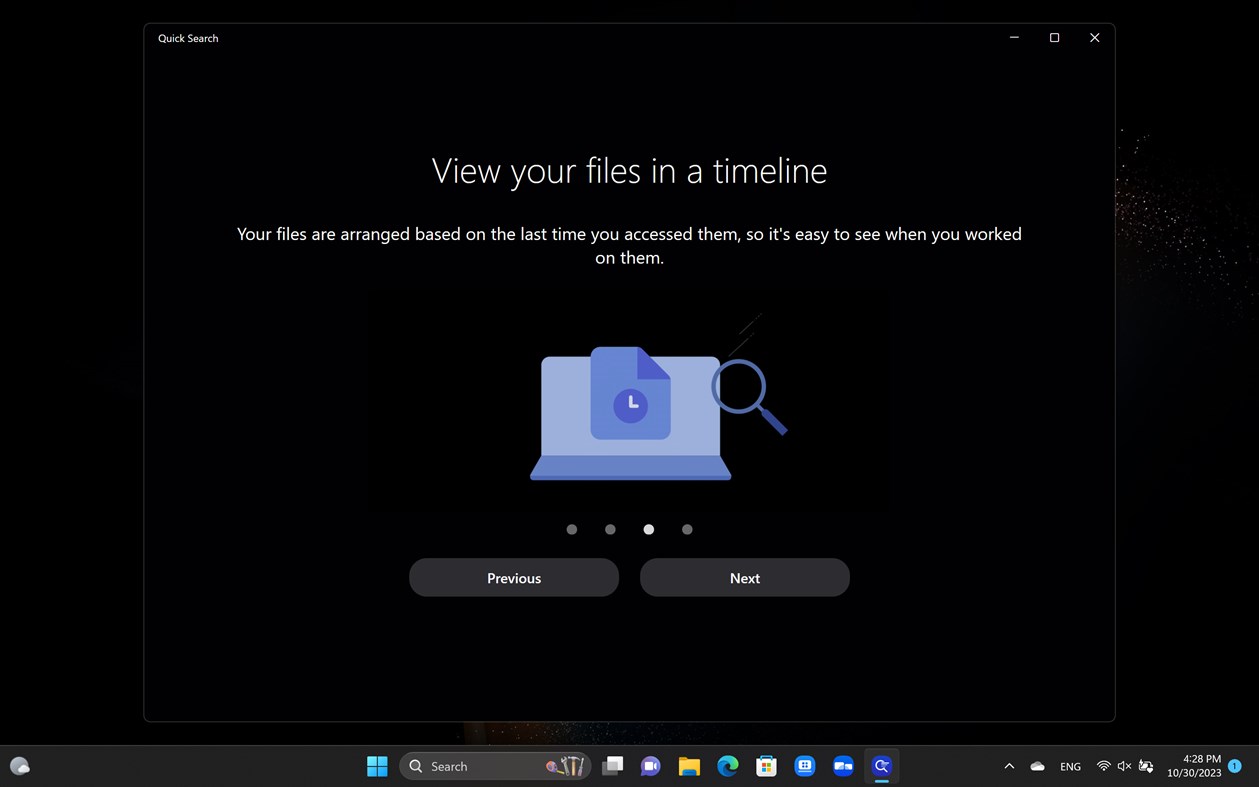
Task: Select the first slide indicator dot
Action: pos(571,529)
